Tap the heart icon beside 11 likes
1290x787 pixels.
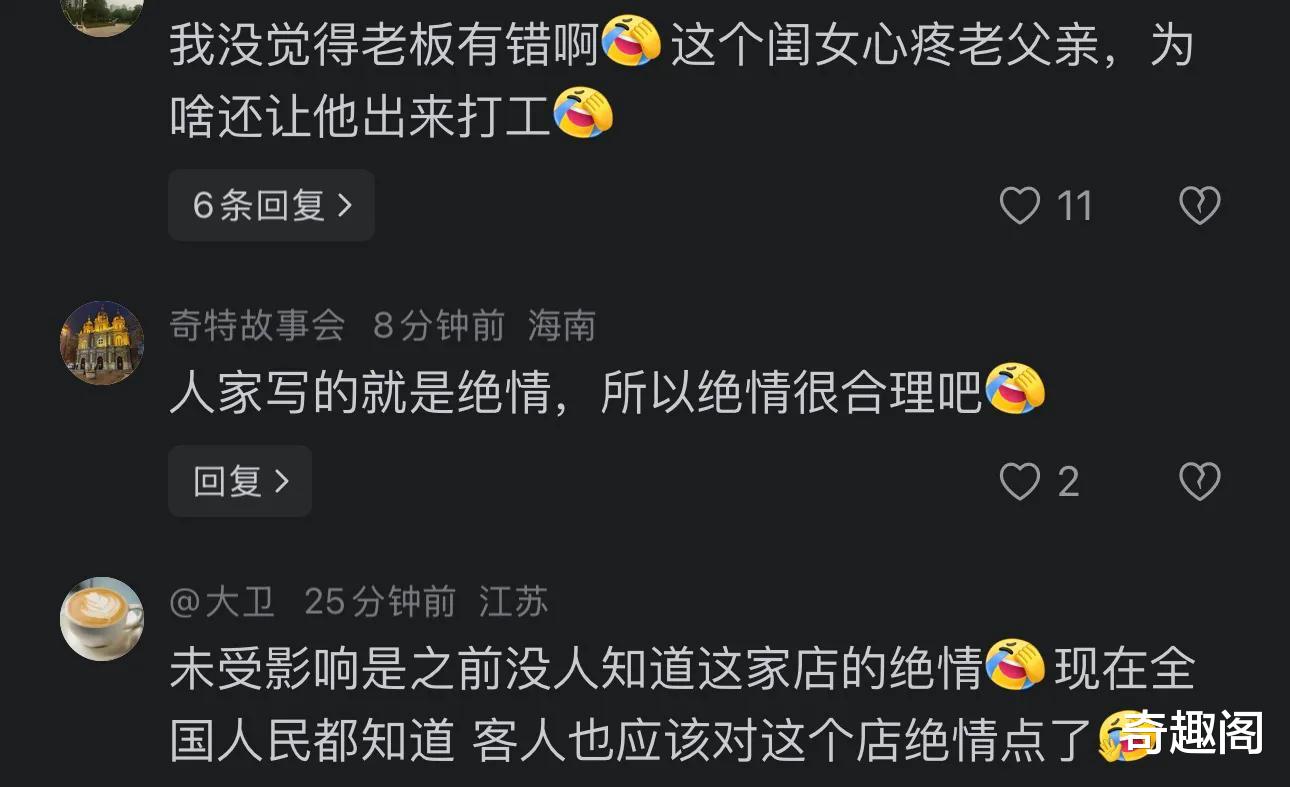1020,206
